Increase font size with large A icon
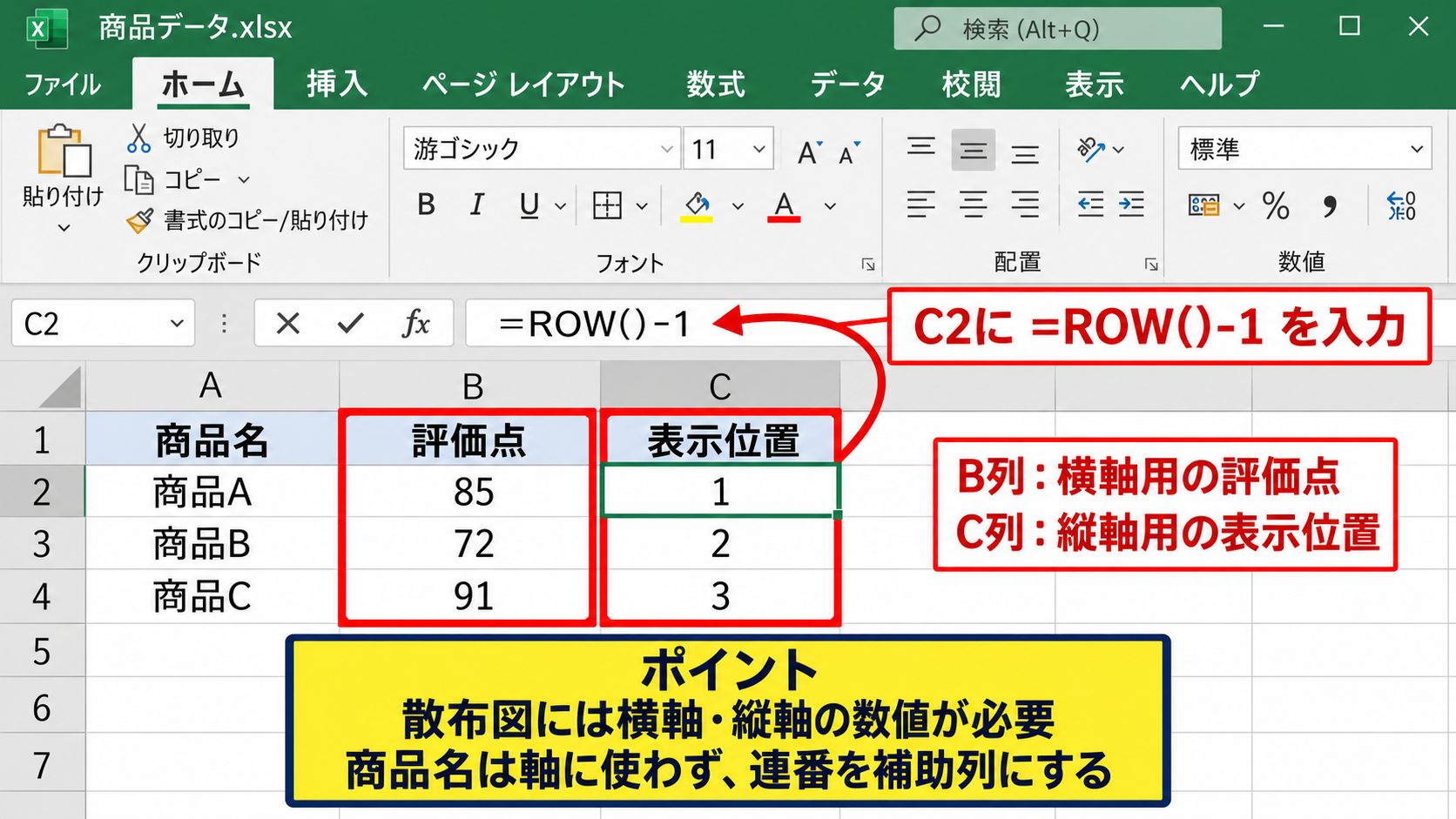Image resolution: width=1456 pixels, height=819 pixels. point(810,151)
